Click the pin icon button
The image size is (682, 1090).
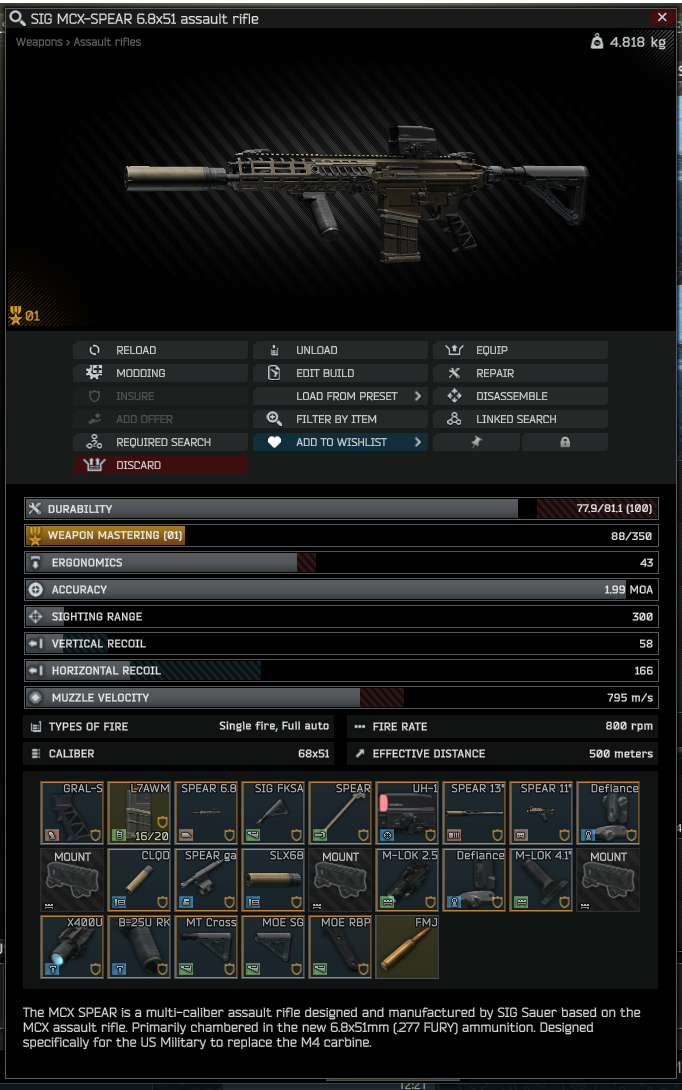point(476,442)
